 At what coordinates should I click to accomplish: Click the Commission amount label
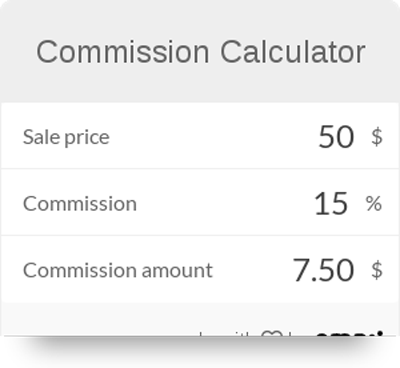[117, 270]
